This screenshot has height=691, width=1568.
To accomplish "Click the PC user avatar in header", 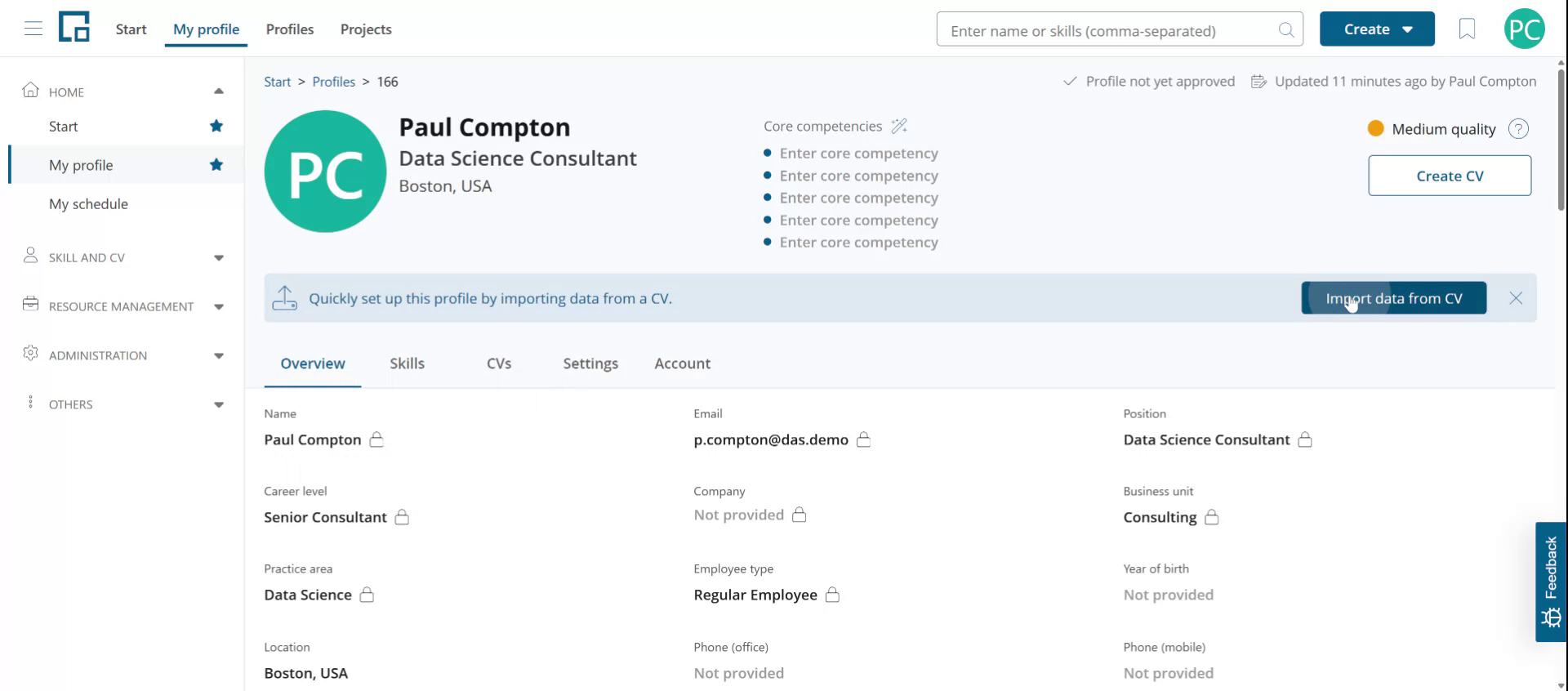I will 1524,29.
